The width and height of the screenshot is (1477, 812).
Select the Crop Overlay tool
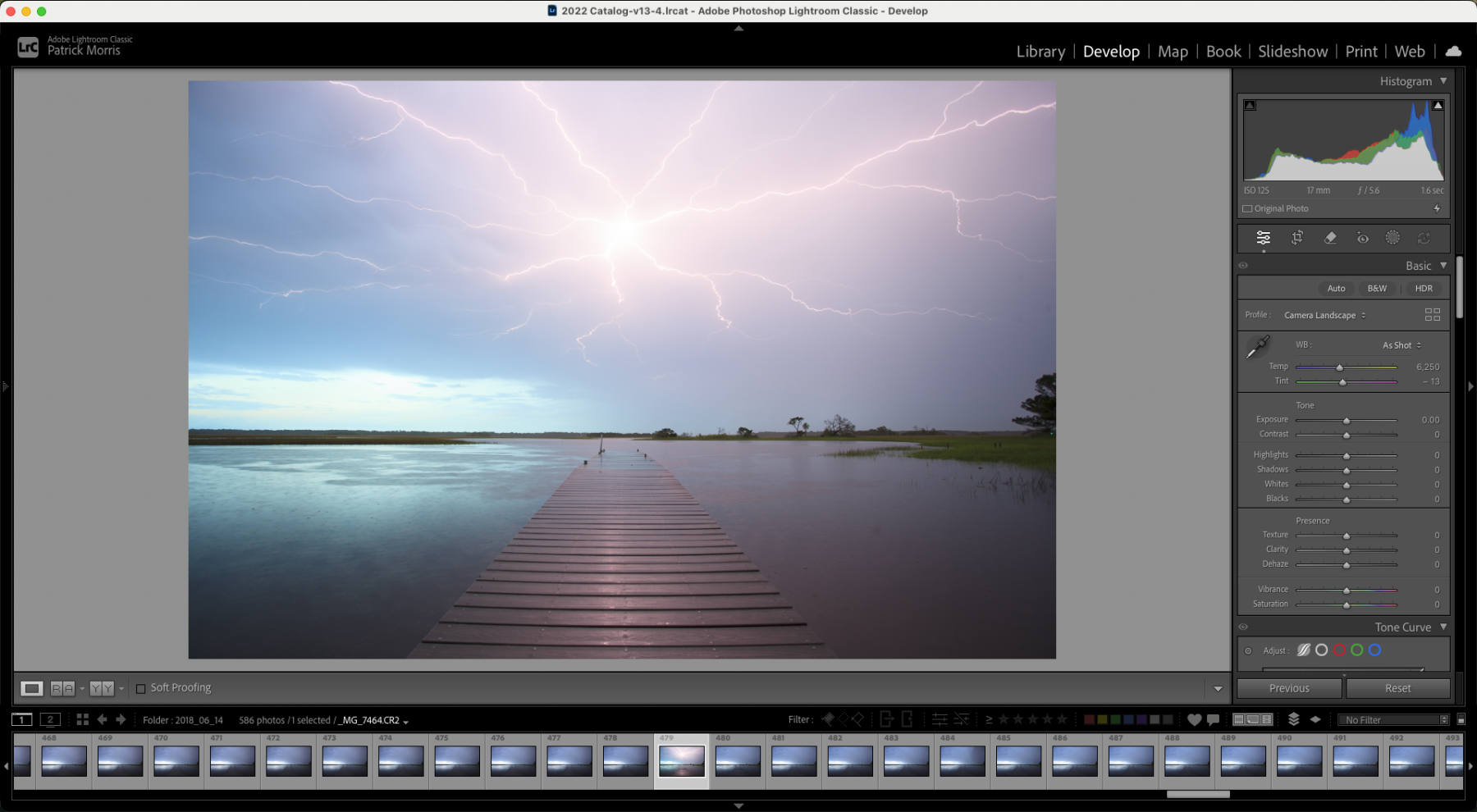click(x=1296, y=238)
